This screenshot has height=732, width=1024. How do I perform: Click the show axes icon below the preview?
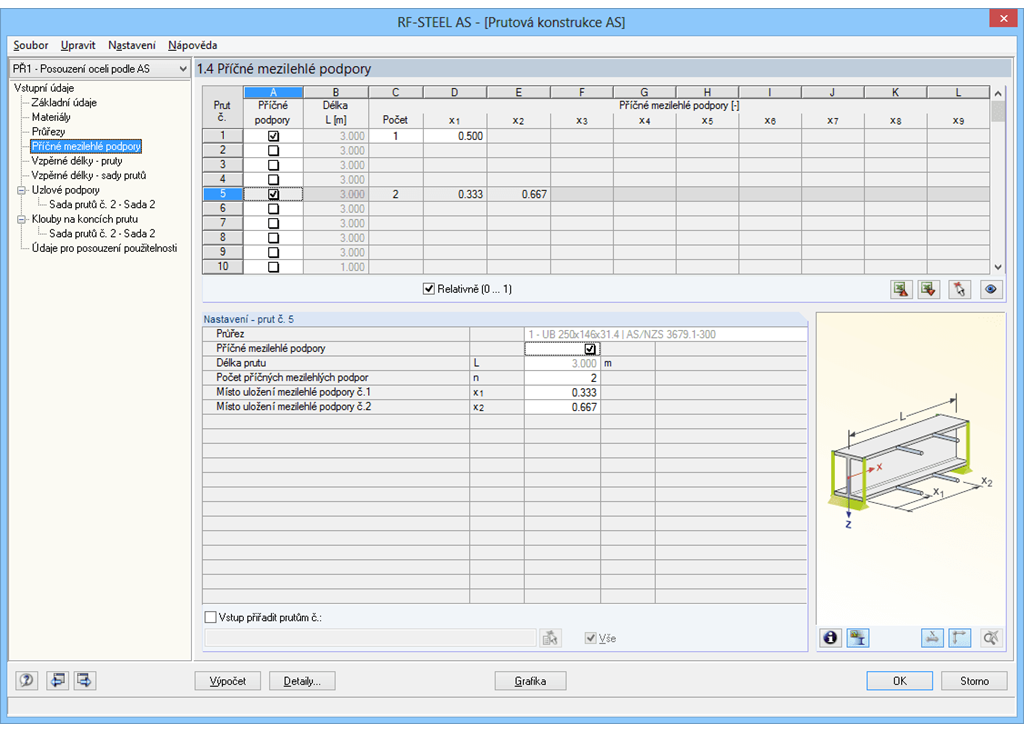point(960,637)
